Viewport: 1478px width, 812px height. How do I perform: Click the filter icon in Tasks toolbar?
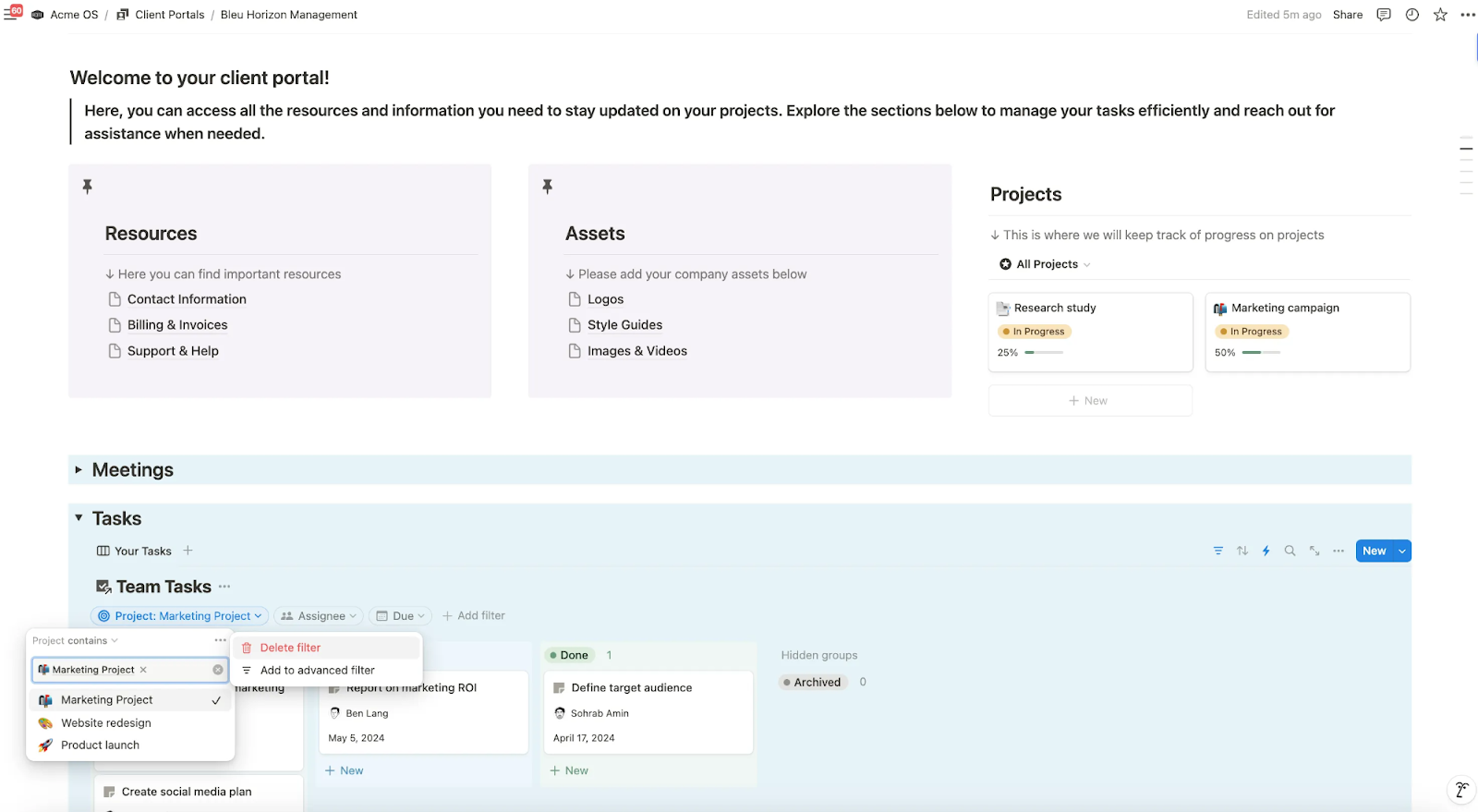(x=1218, y=551)
